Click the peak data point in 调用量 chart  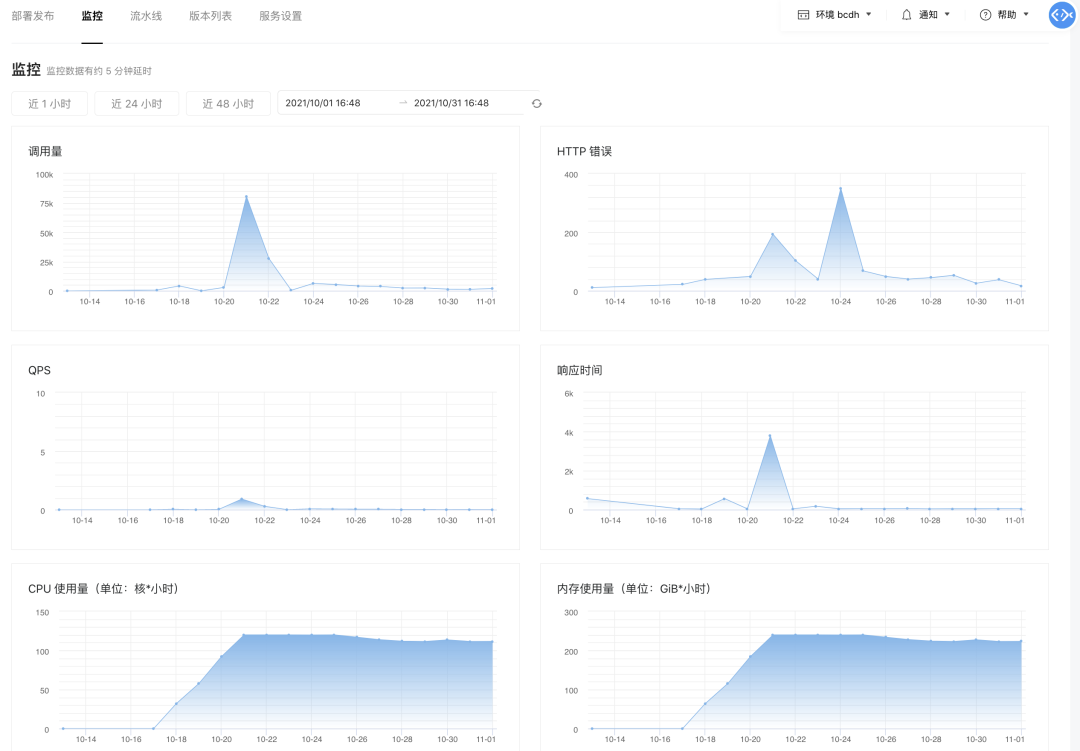point(246,197)
